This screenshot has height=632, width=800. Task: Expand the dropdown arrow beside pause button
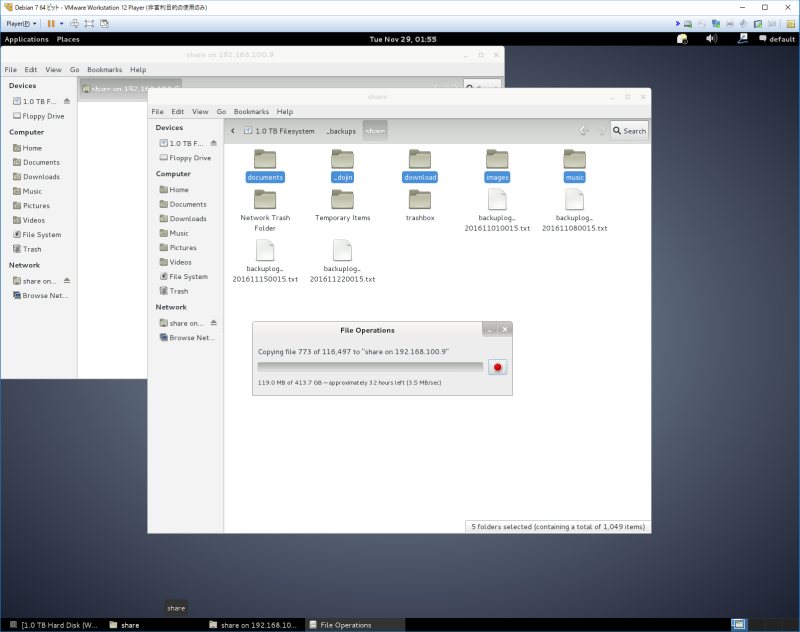point(62,23)
